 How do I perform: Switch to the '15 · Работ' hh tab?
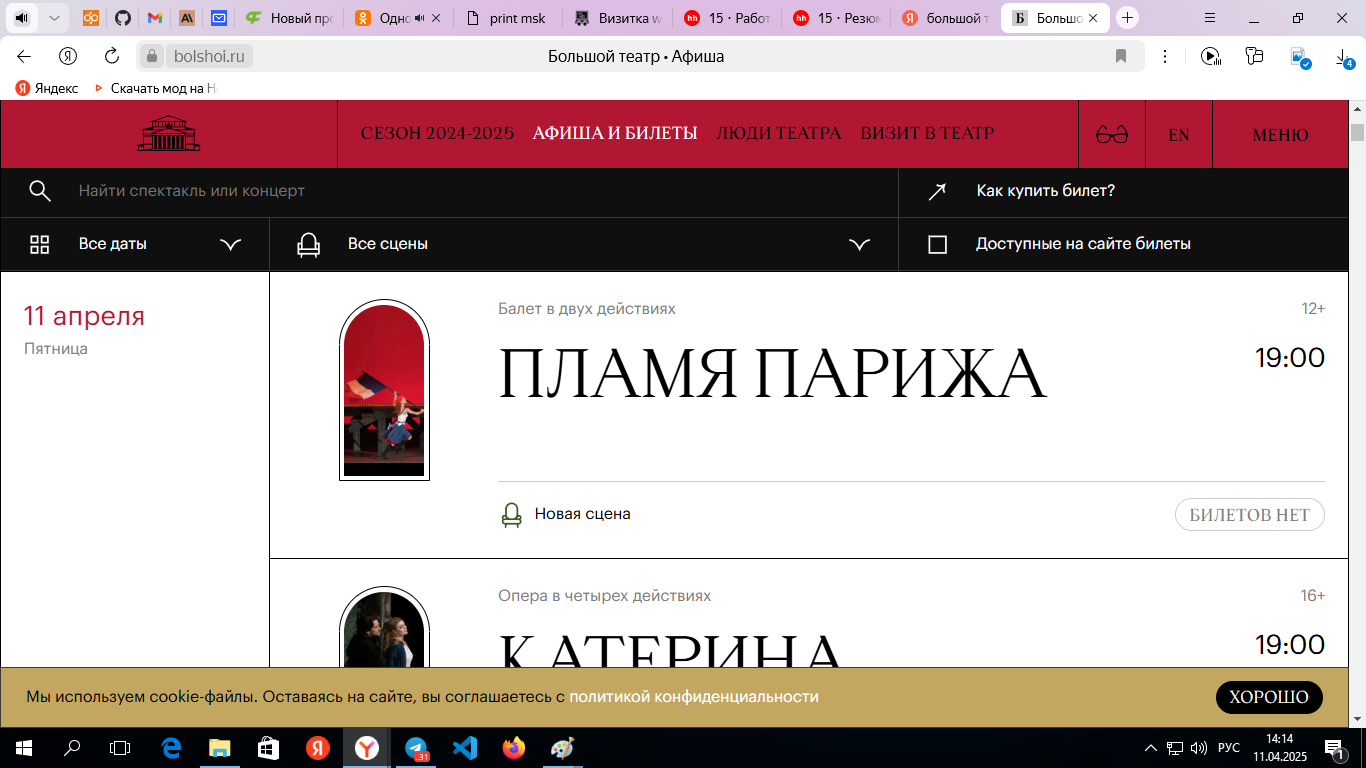726,18
